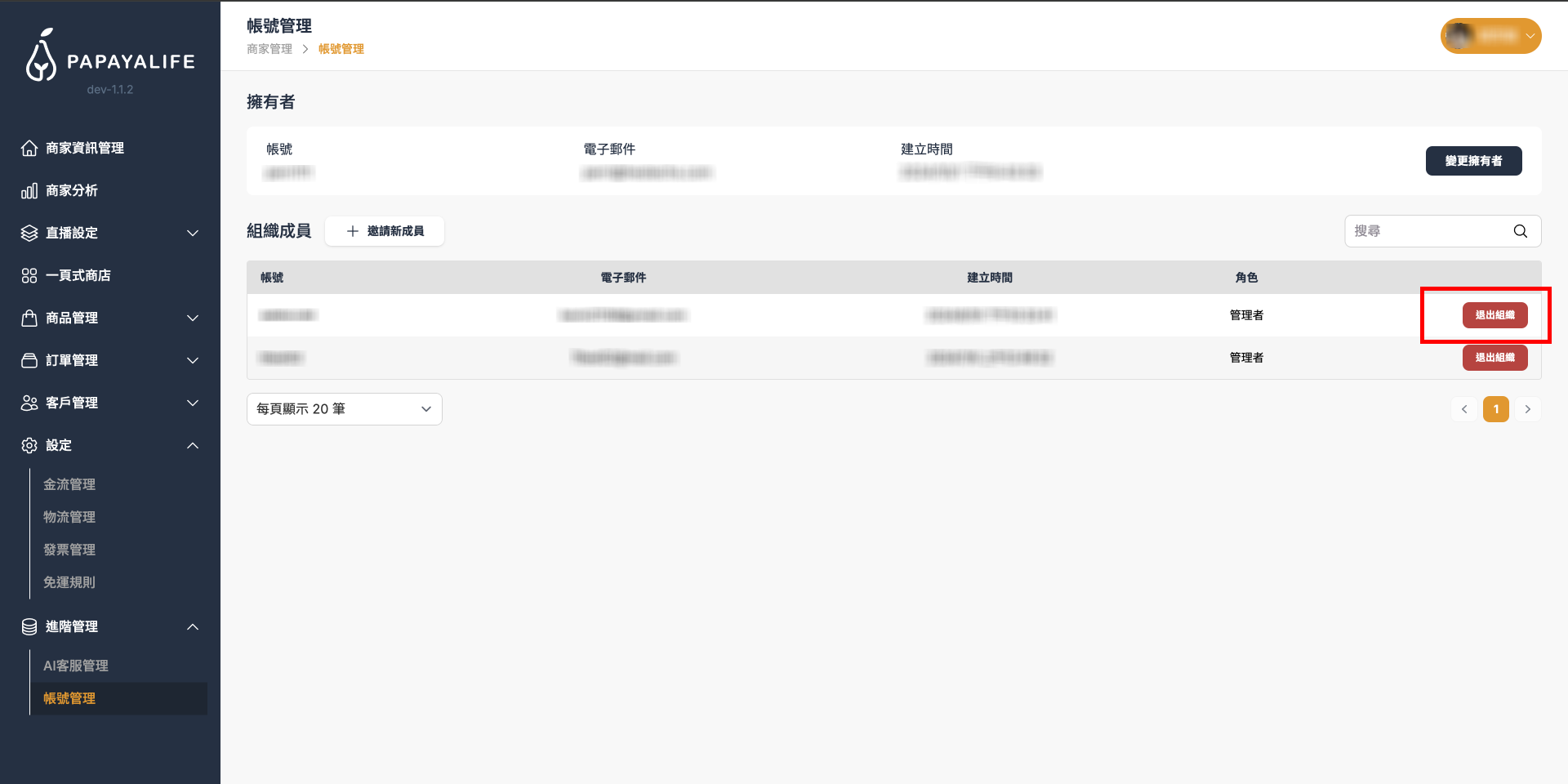Image resolution: width=1568 pixels, height=784 pixels.
Task: Click the 邀請新成員 button
Action: point(385,231)
